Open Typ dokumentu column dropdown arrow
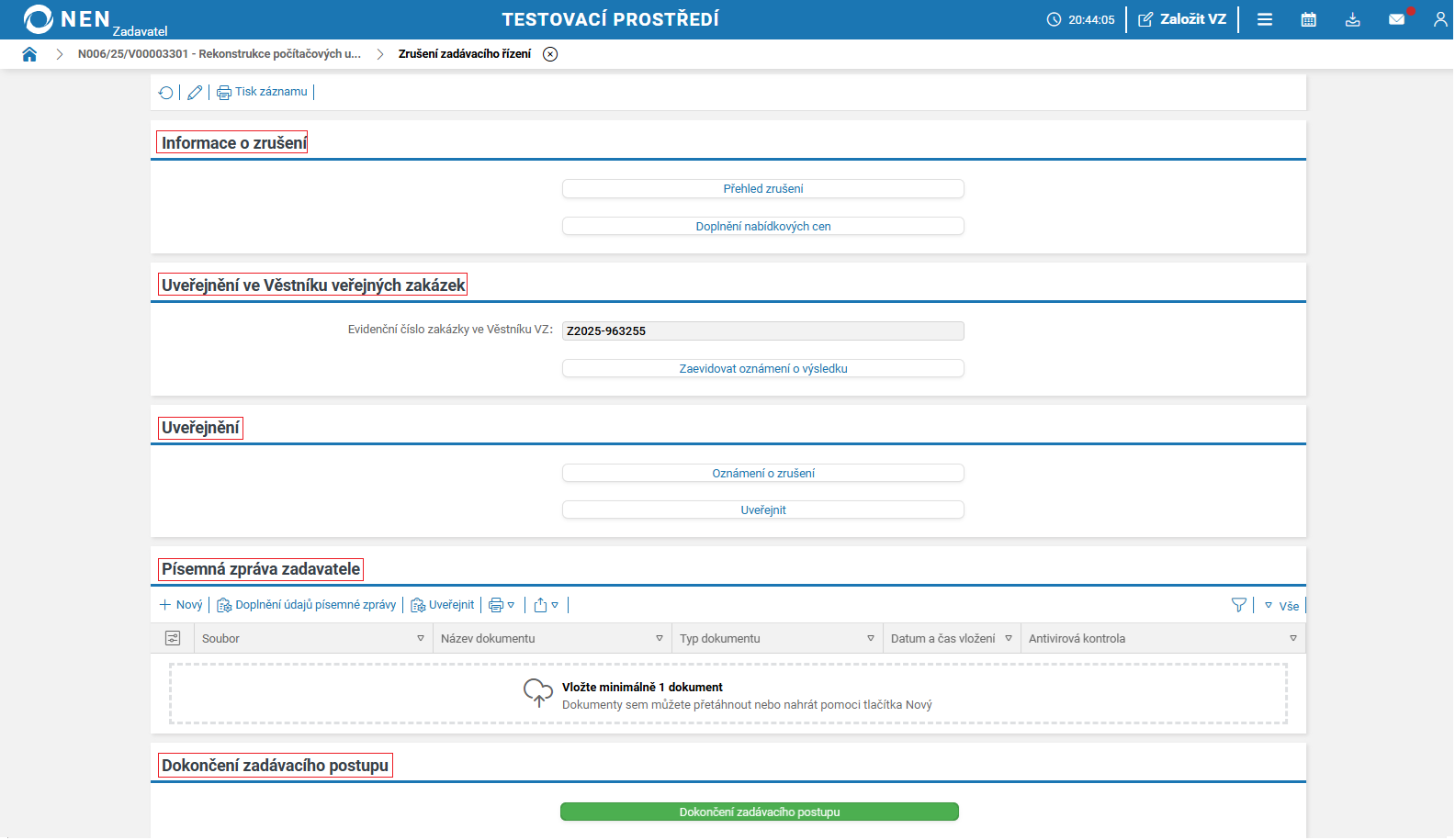 [x=871, y=639]
